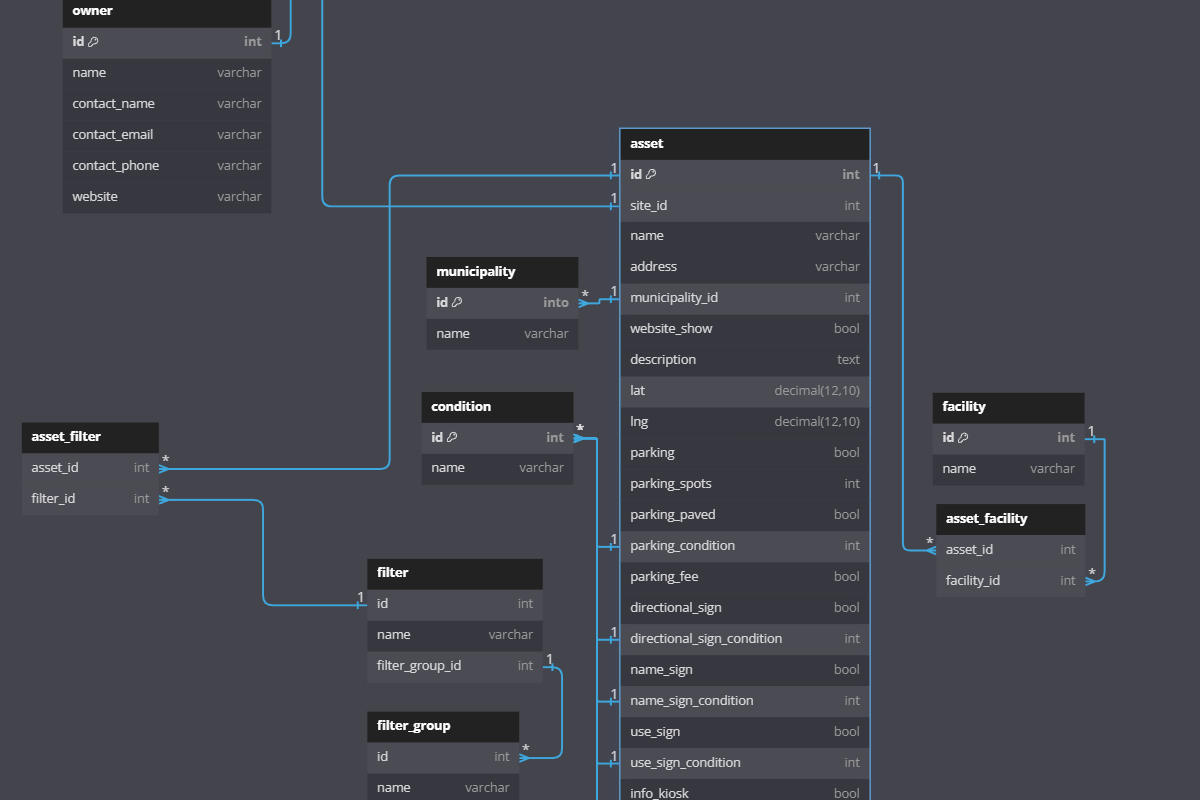Select the owner table header

(x=167, y=12)
